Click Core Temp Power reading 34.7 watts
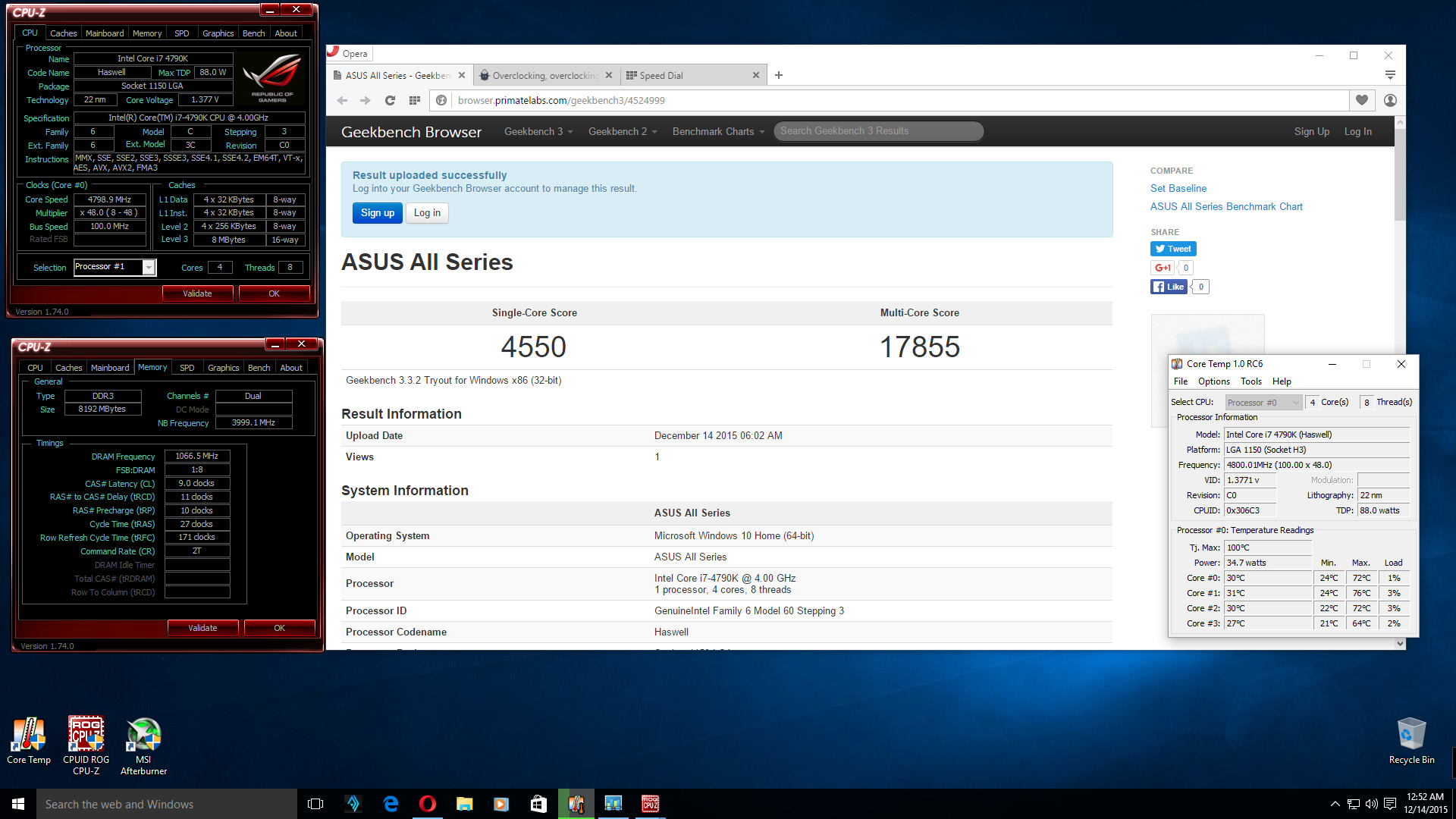This screenshot has width=1456, height=819. pyautogui.click(x=1267, y=563)
